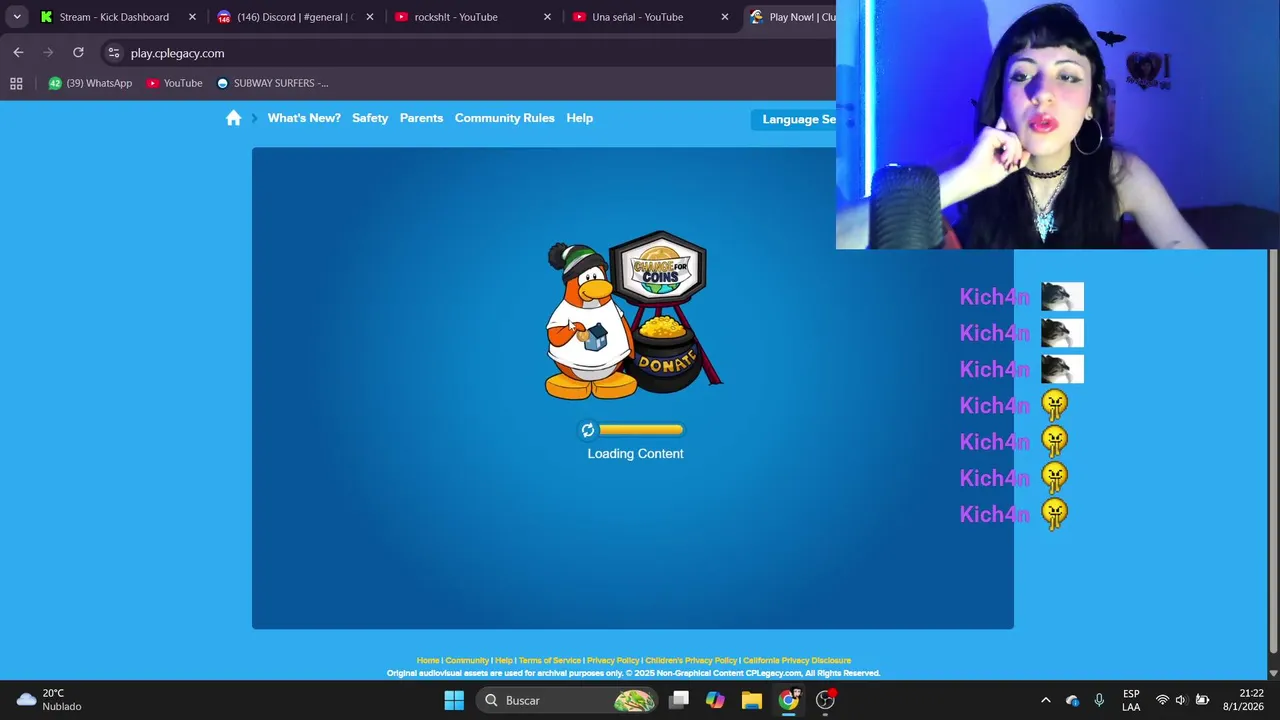Open the Help menu item
The height and width of the screenshot is (720, 1280).
tap(579, 118)
